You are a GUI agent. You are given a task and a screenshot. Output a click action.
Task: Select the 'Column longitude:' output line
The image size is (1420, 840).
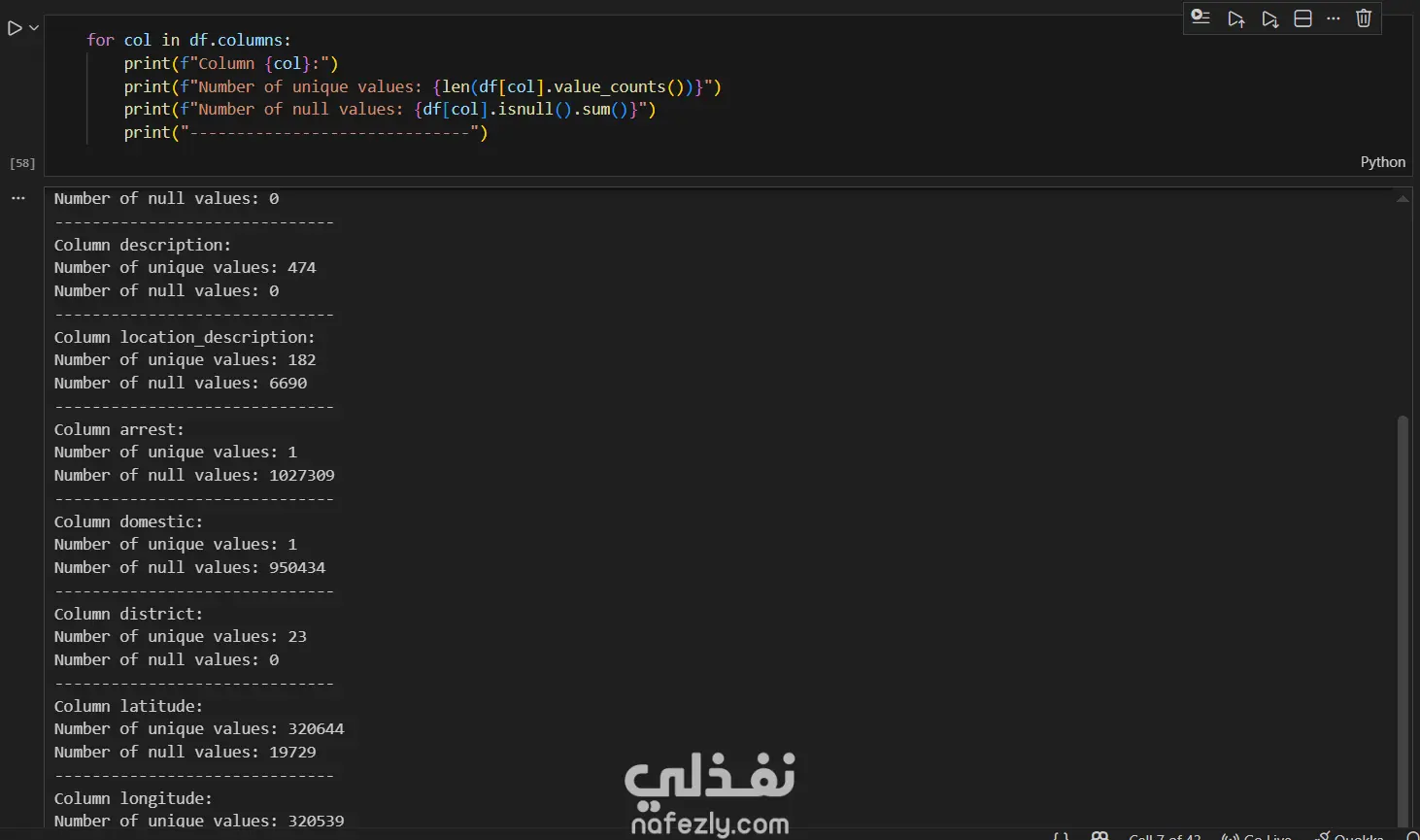click(133, 798)
